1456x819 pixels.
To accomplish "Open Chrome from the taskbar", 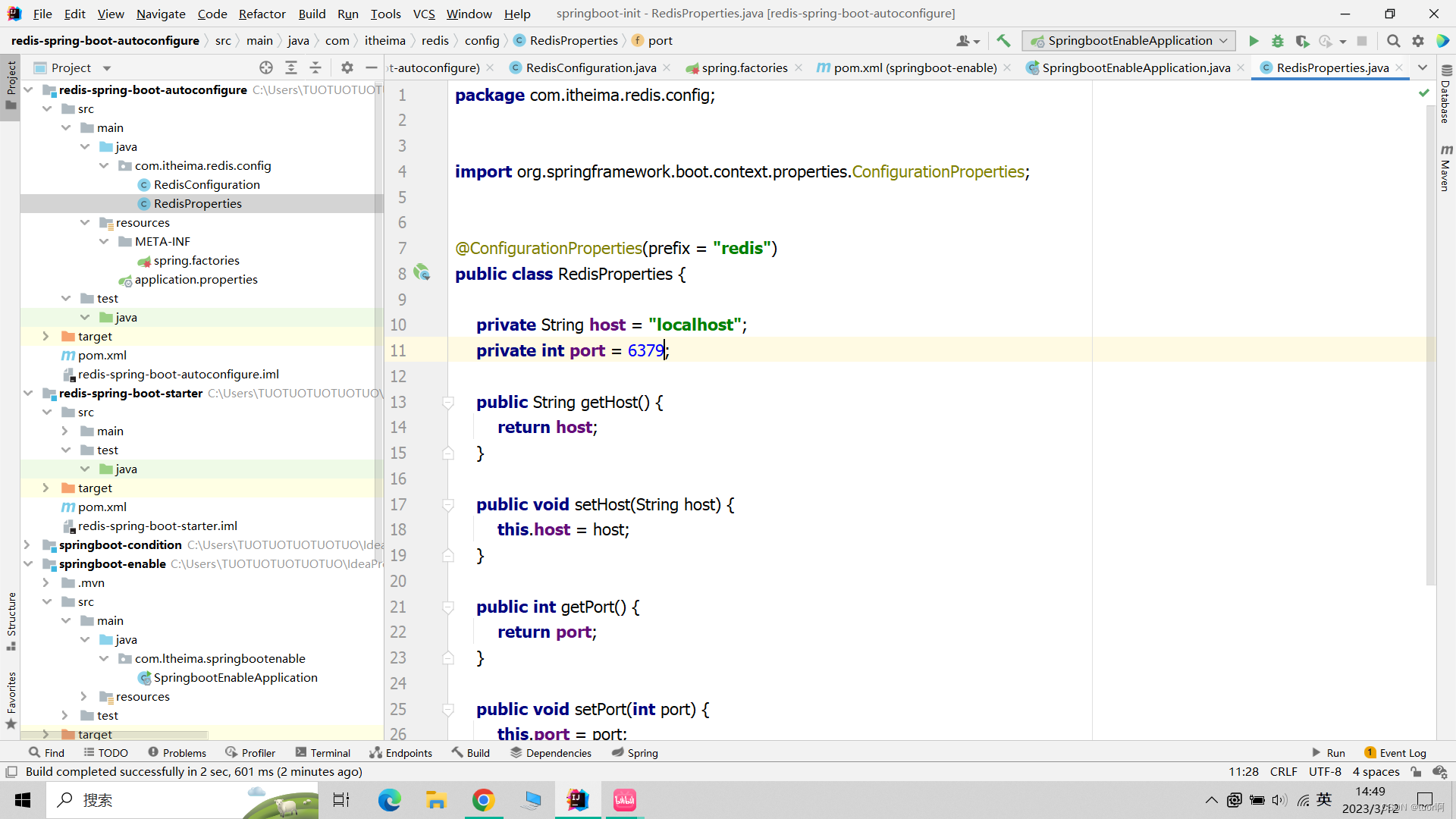I will click(x=483, y=800).
